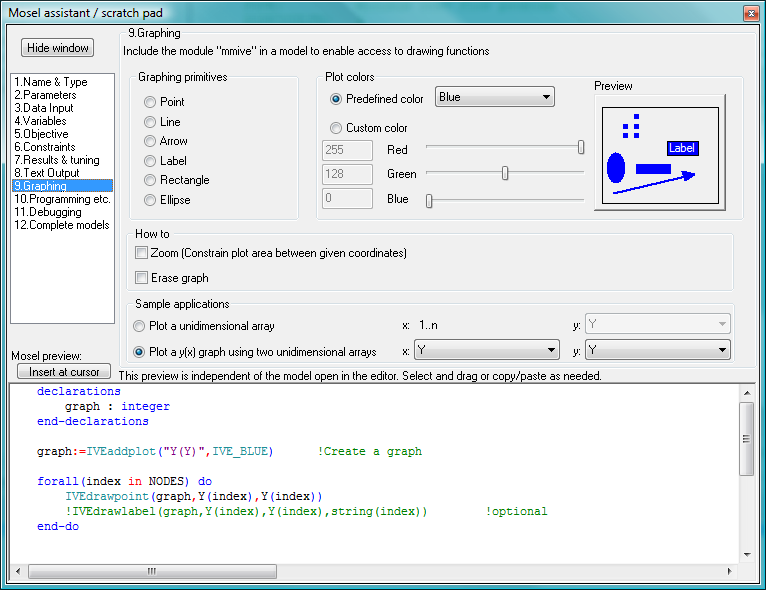Click the Hide window button

pyautogui.click(x=58, y=48)
